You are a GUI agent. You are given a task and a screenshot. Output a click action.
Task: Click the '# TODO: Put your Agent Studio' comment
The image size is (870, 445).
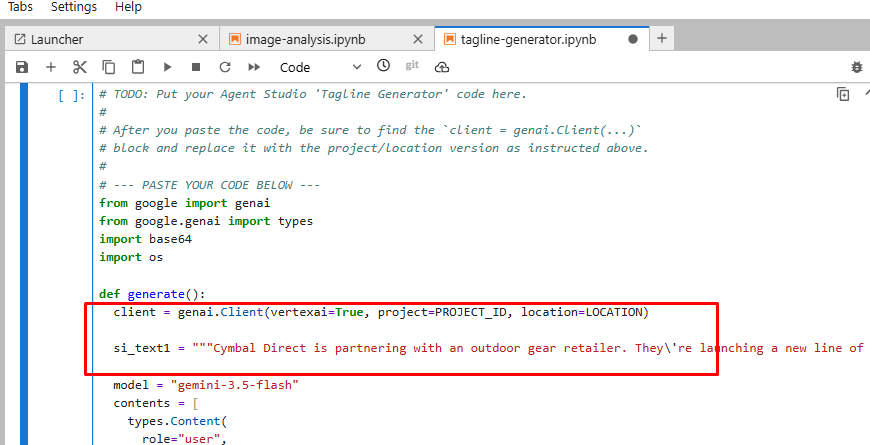pos(313,94)
